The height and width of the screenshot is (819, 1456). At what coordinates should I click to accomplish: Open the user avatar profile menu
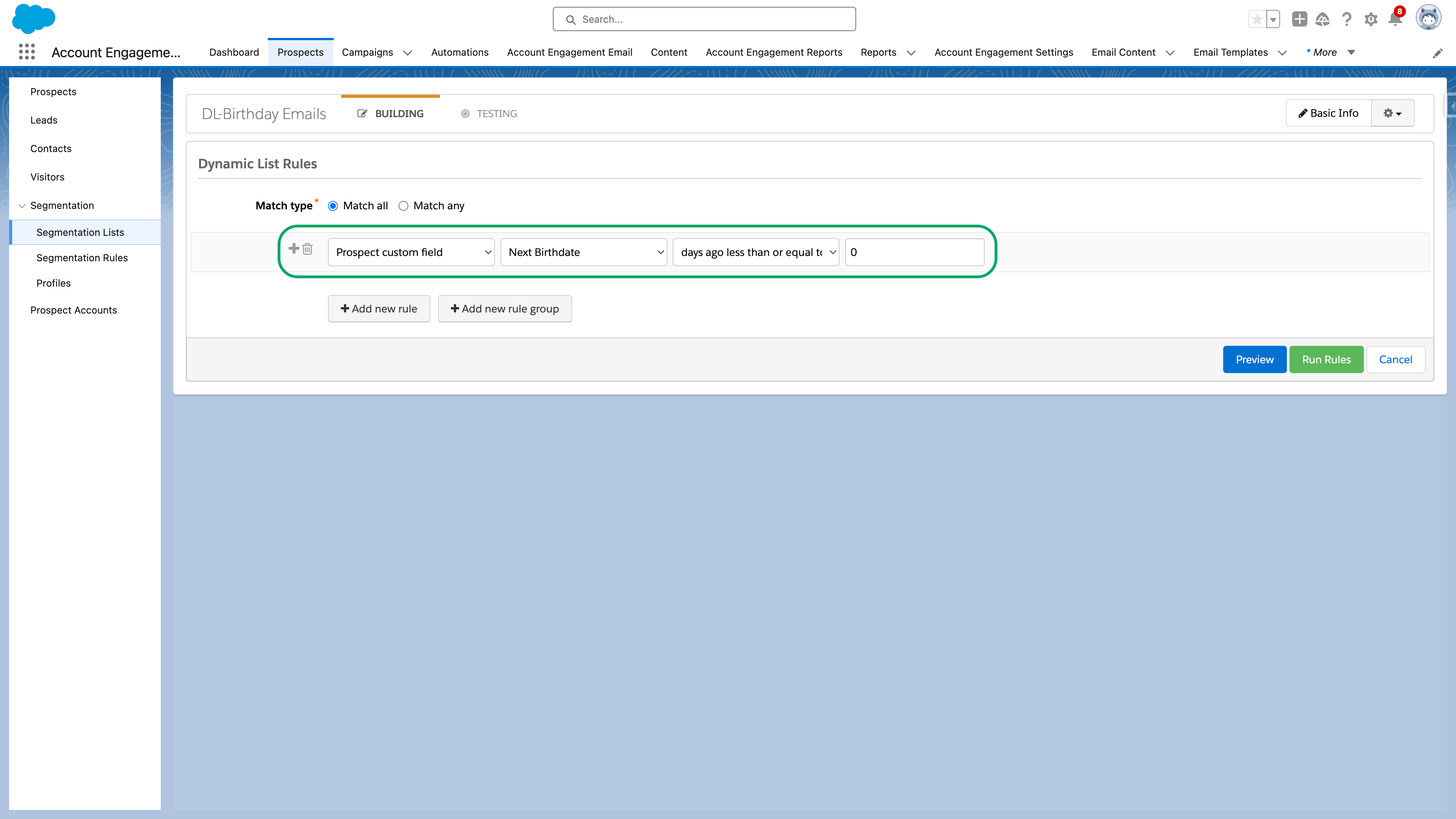pyautogui.click(x=1428, y=18)
